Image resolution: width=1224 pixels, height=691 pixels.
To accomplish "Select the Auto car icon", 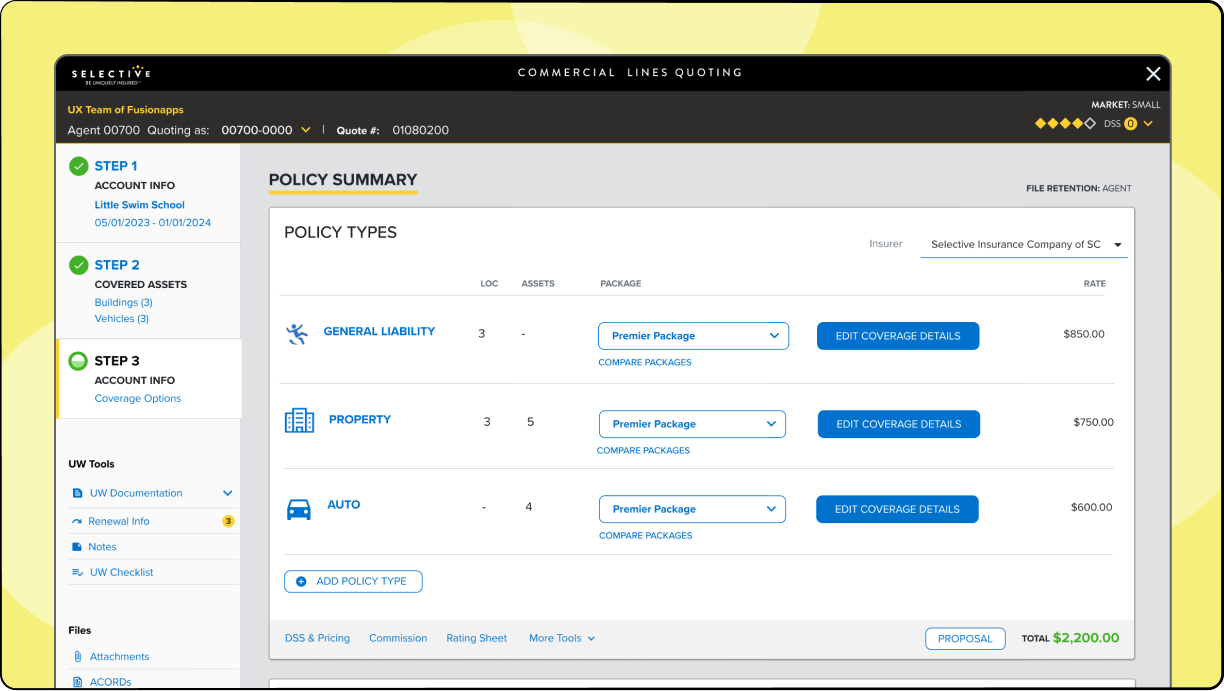I will click(x=299, y=508).
